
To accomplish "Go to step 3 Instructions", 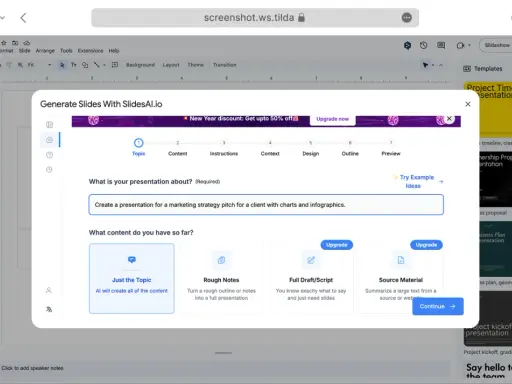I will (x=224, y=148).
